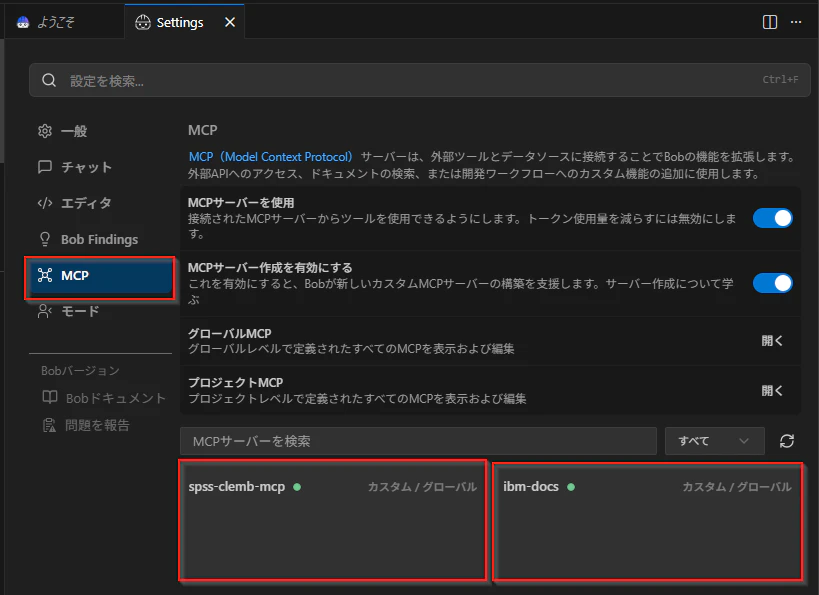Image resolution: width=819 pixels, height=595 pixels.
Task: Click the lightbulb icon beside Bob Findings
Action: coord(45,239)
